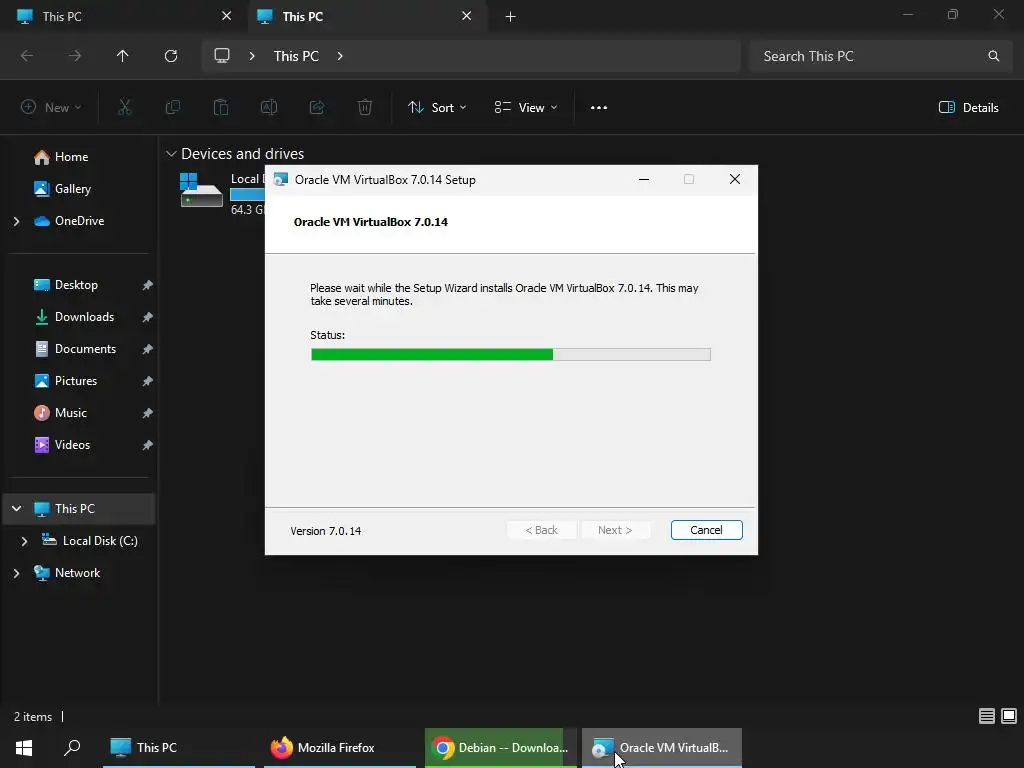Image resolution: width=1024 pixels, height=768 pixels.
Task: Select OneDrive in the sidebar
Action: (79, 221)
